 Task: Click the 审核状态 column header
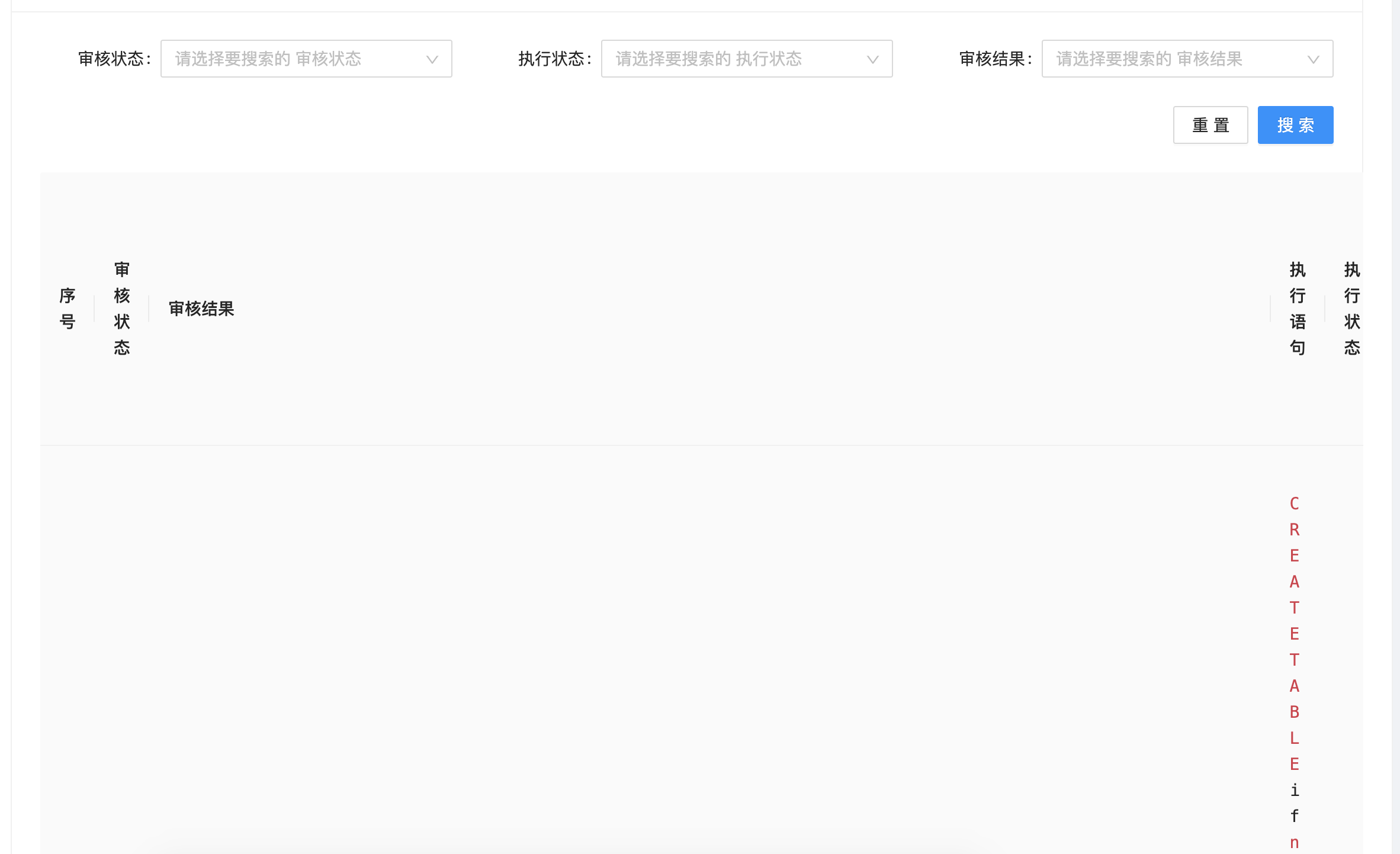(121, 309)
